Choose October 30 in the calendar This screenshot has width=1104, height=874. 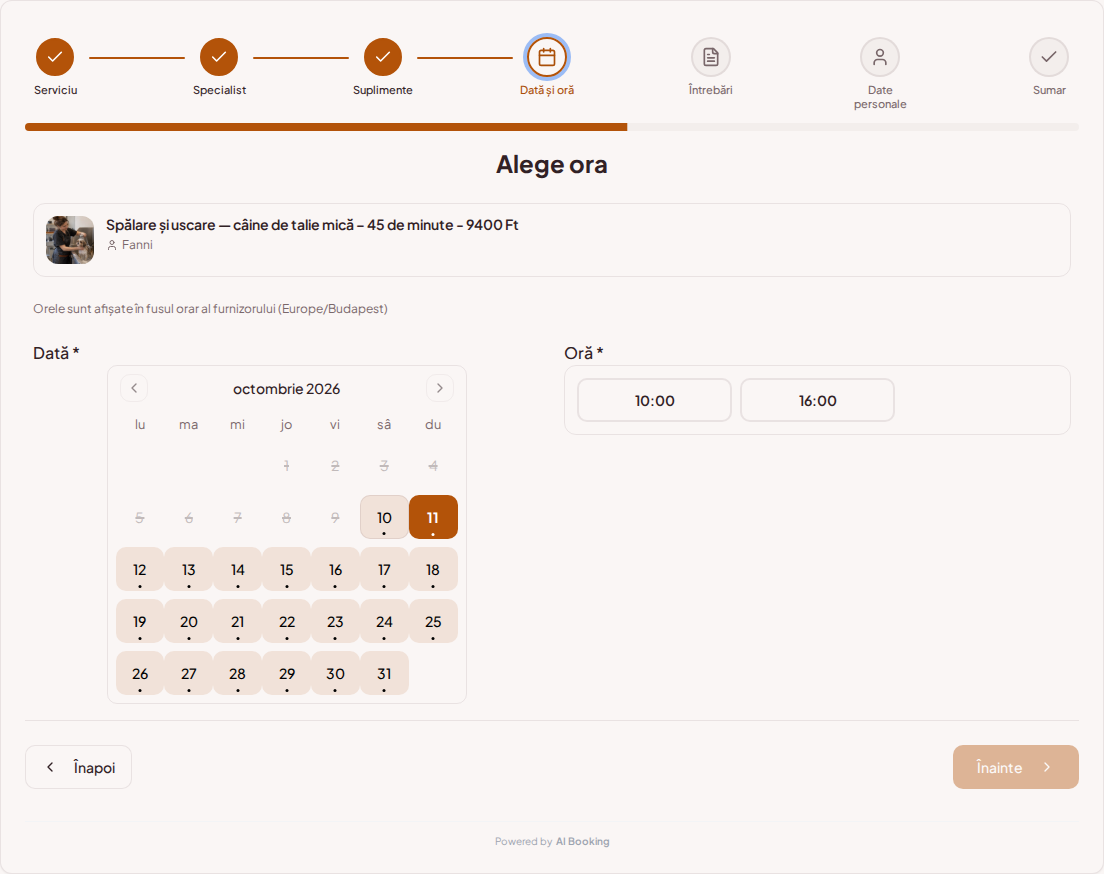pos(335,673)
